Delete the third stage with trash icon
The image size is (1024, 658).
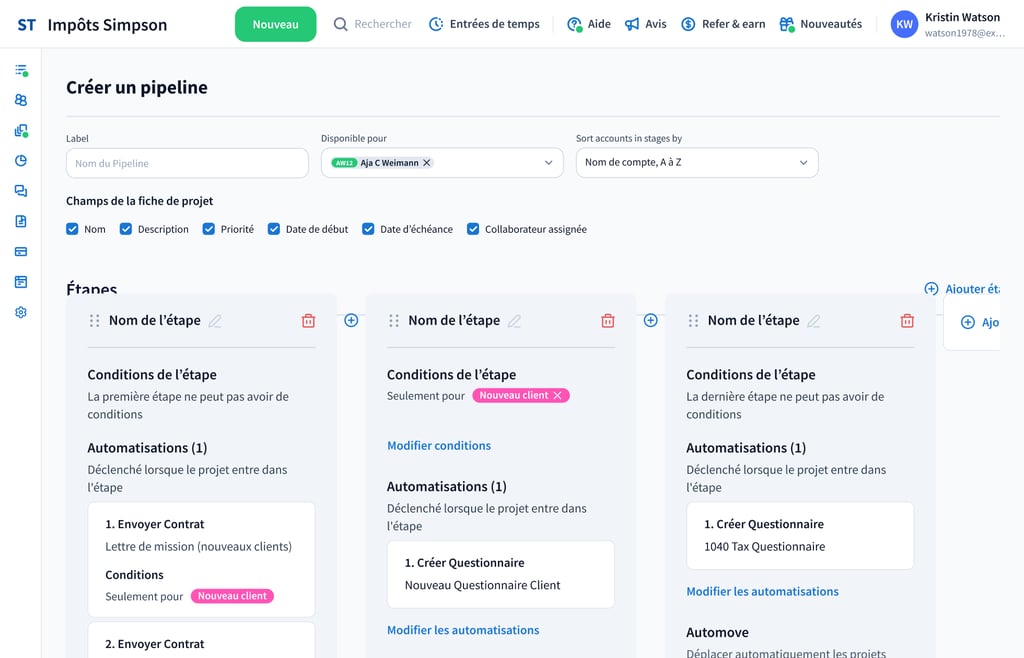tap(907, 321)
